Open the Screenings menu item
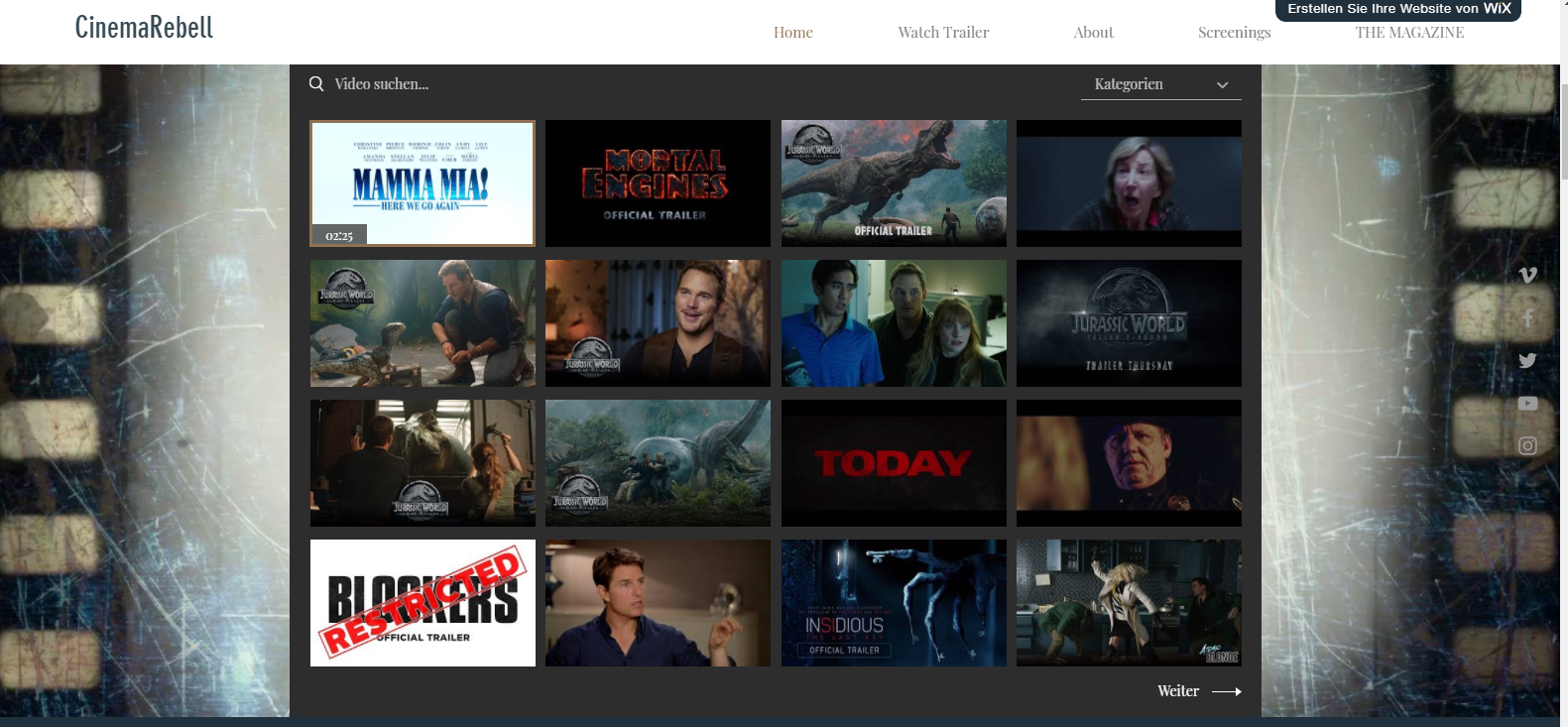This screenshot has width=1568, height=727. click(x=1234, y=33)
